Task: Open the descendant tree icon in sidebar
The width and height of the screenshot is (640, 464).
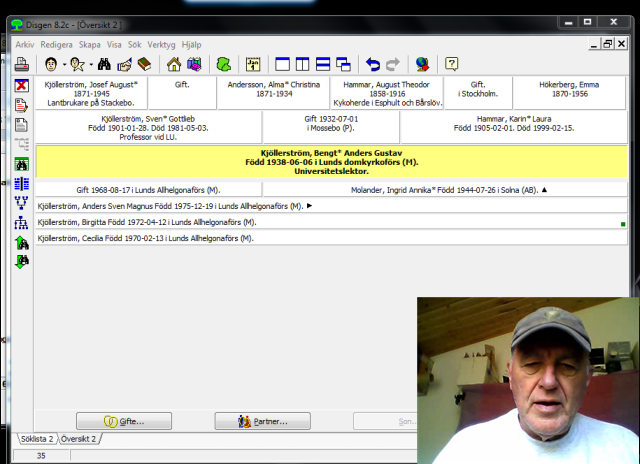Action: click(x=22, y=223)
